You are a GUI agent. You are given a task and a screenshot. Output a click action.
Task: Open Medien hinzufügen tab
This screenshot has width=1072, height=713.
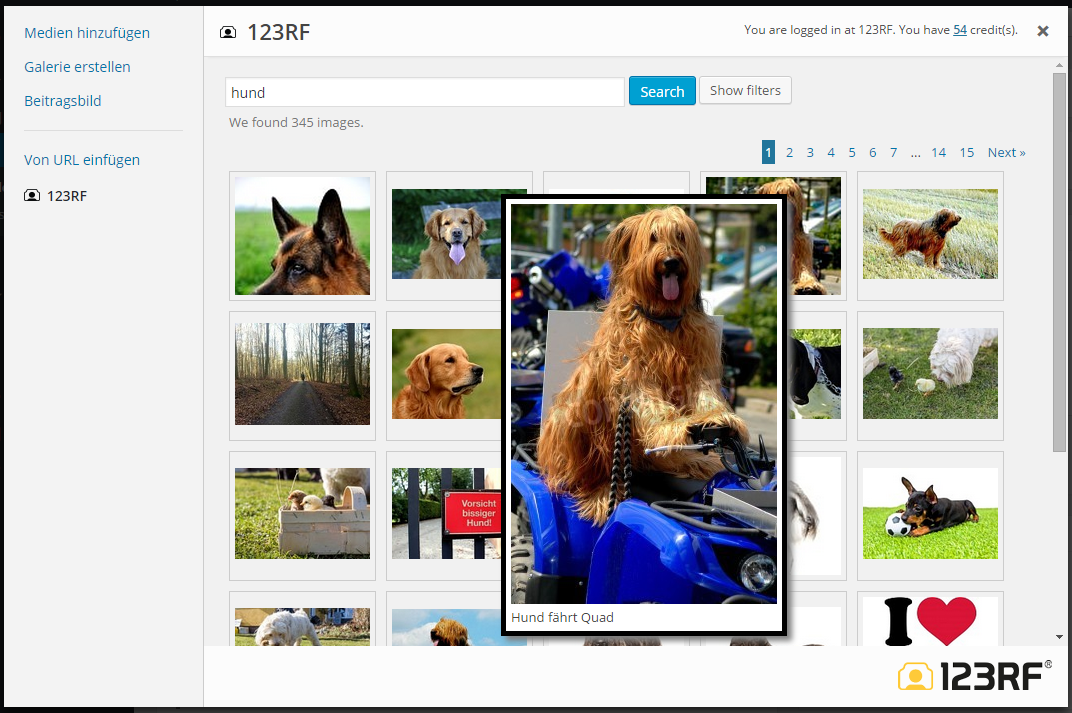tap(87, 33)
